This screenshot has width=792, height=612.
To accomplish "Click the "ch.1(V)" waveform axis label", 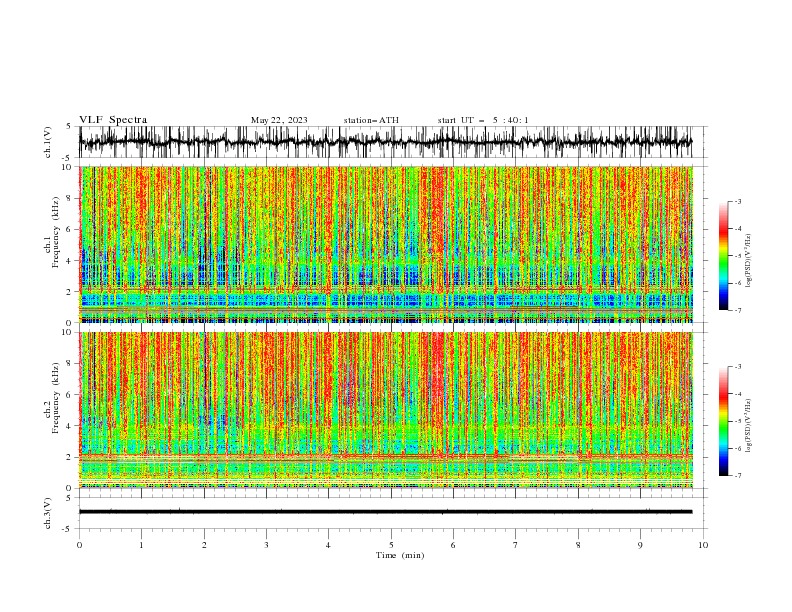I will coord(48,142).
